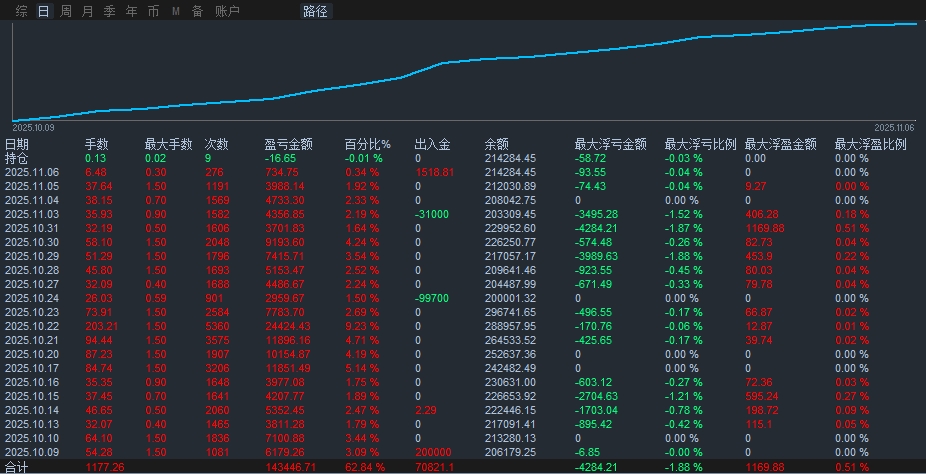Click the 合计 total row label

[x=17, y=468]
